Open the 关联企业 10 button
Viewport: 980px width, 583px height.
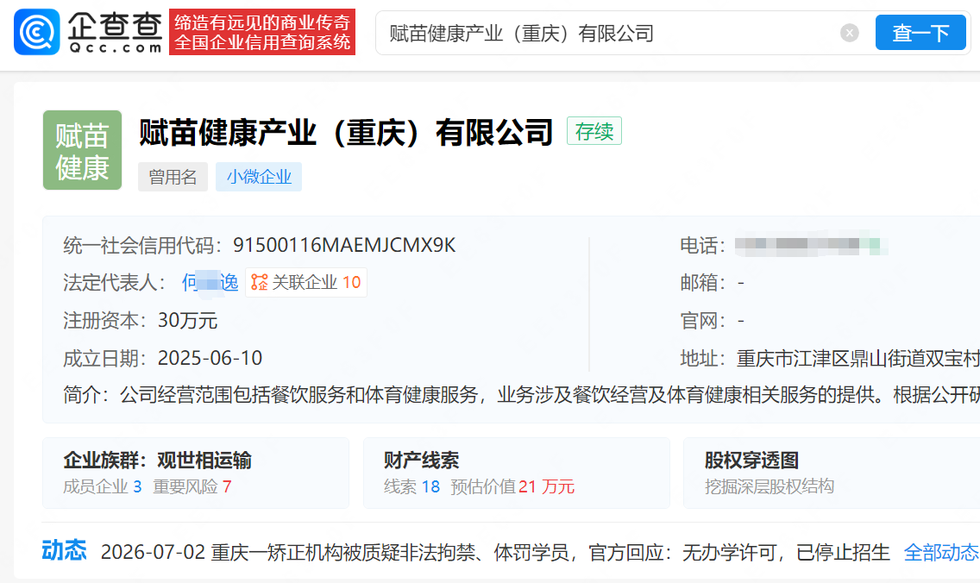[306, 282]
